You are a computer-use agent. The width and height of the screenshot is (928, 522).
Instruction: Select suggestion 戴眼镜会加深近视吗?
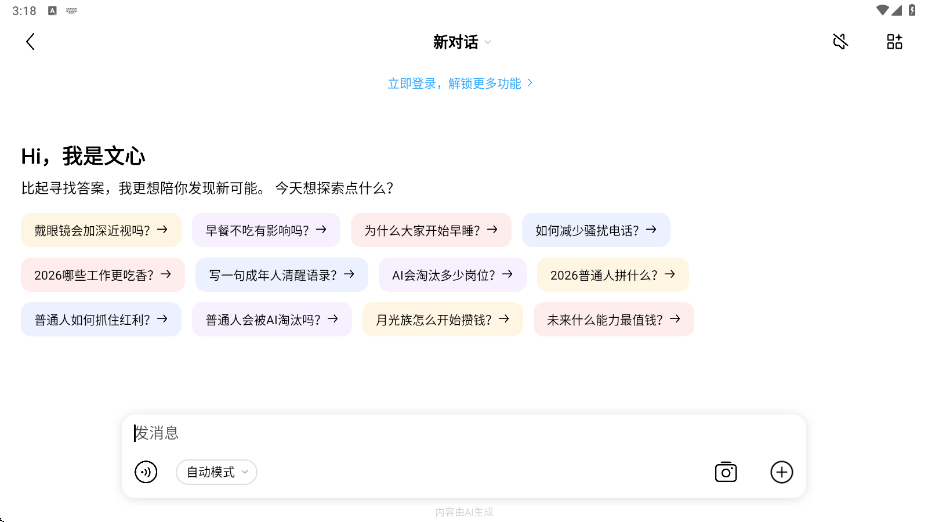point(101,230)
